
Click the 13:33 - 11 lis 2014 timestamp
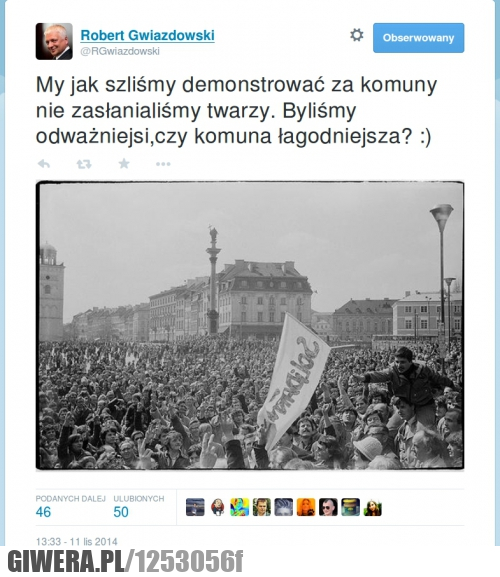coord(77,542)
